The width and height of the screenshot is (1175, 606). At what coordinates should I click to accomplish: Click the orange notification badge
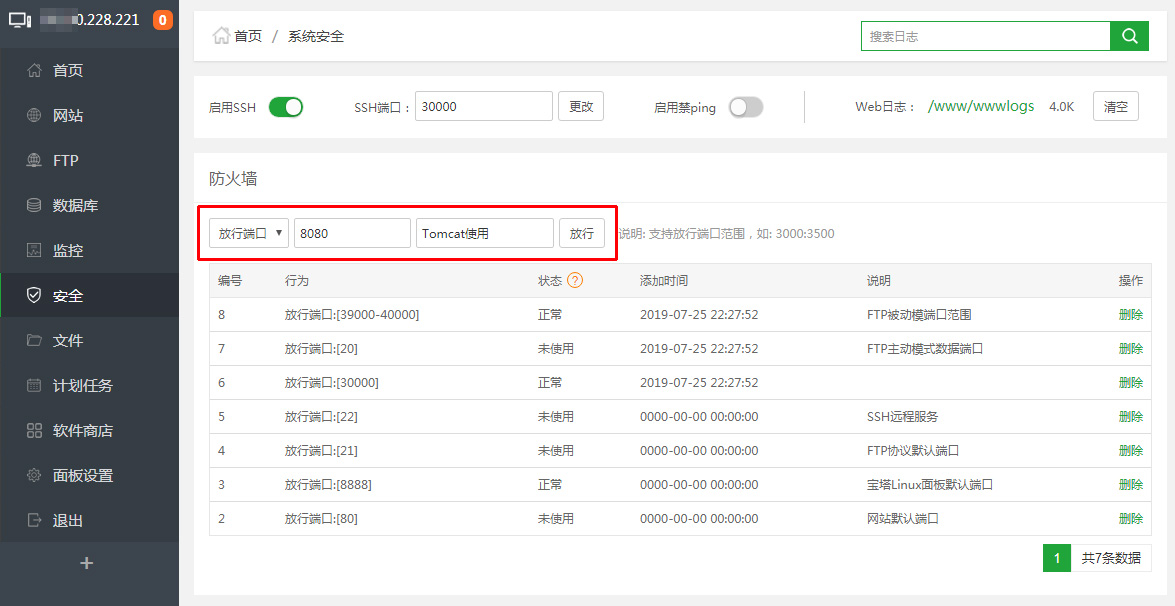click(x=162, y=20)
